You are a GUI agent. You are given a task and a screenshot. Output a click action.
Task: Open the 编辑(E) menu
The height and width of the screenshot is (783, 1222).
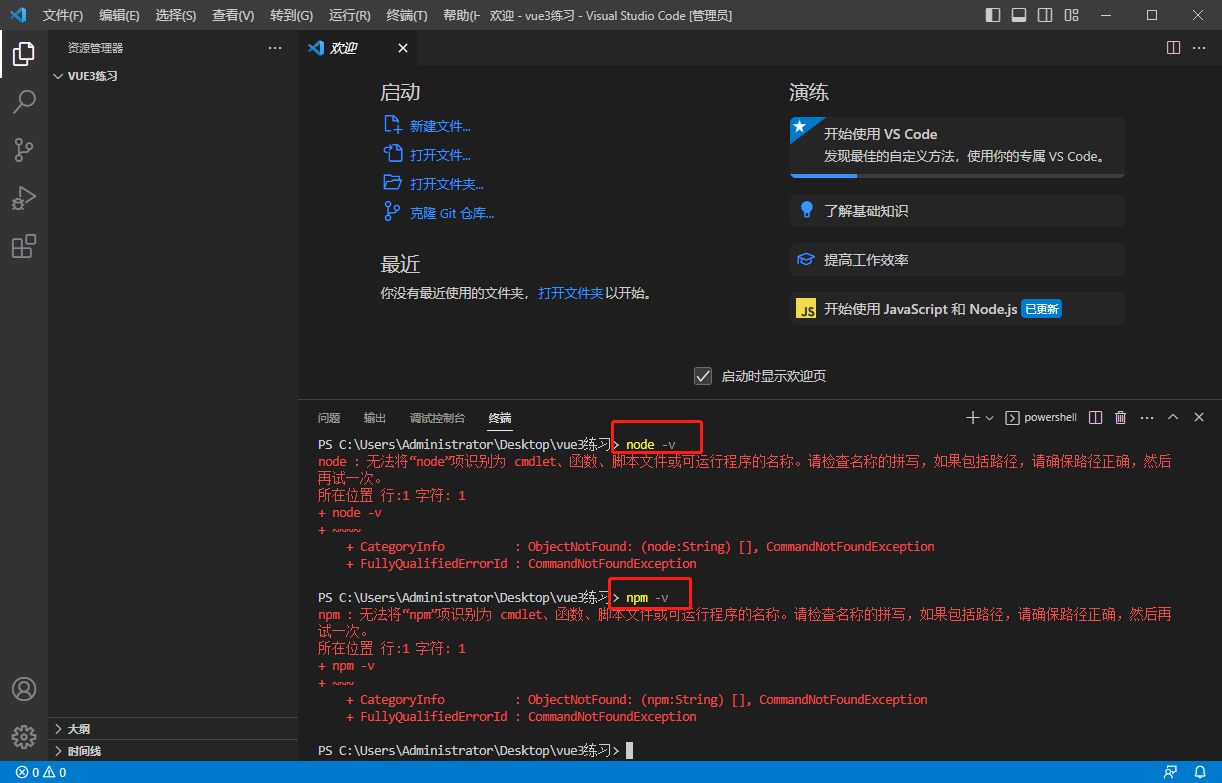(119, 15)
